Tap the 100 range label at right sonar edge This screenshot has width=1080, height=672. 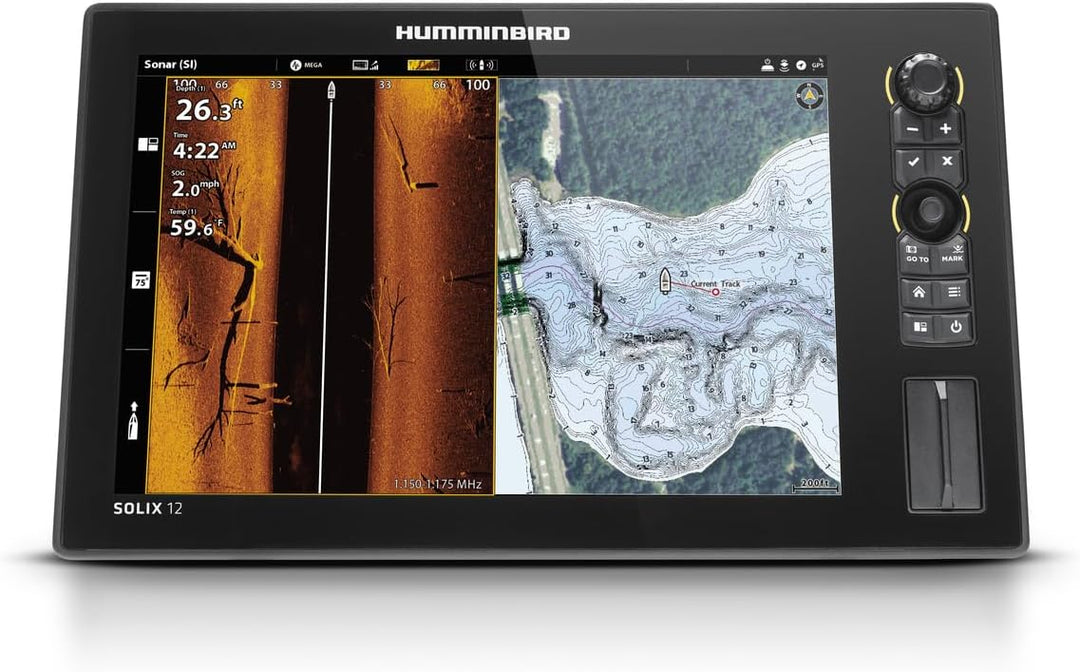pos(478,85)
